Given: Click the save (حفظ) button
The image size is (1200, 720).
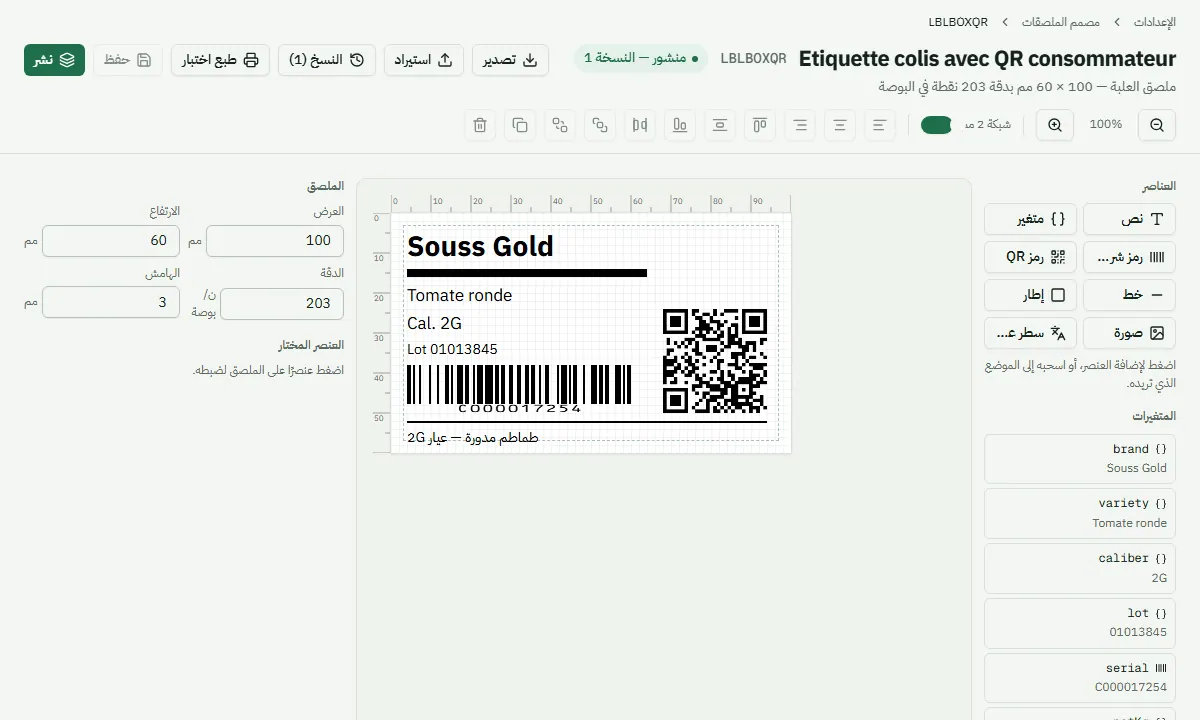Looking at the screenshot, I should [x=129, y=60].
